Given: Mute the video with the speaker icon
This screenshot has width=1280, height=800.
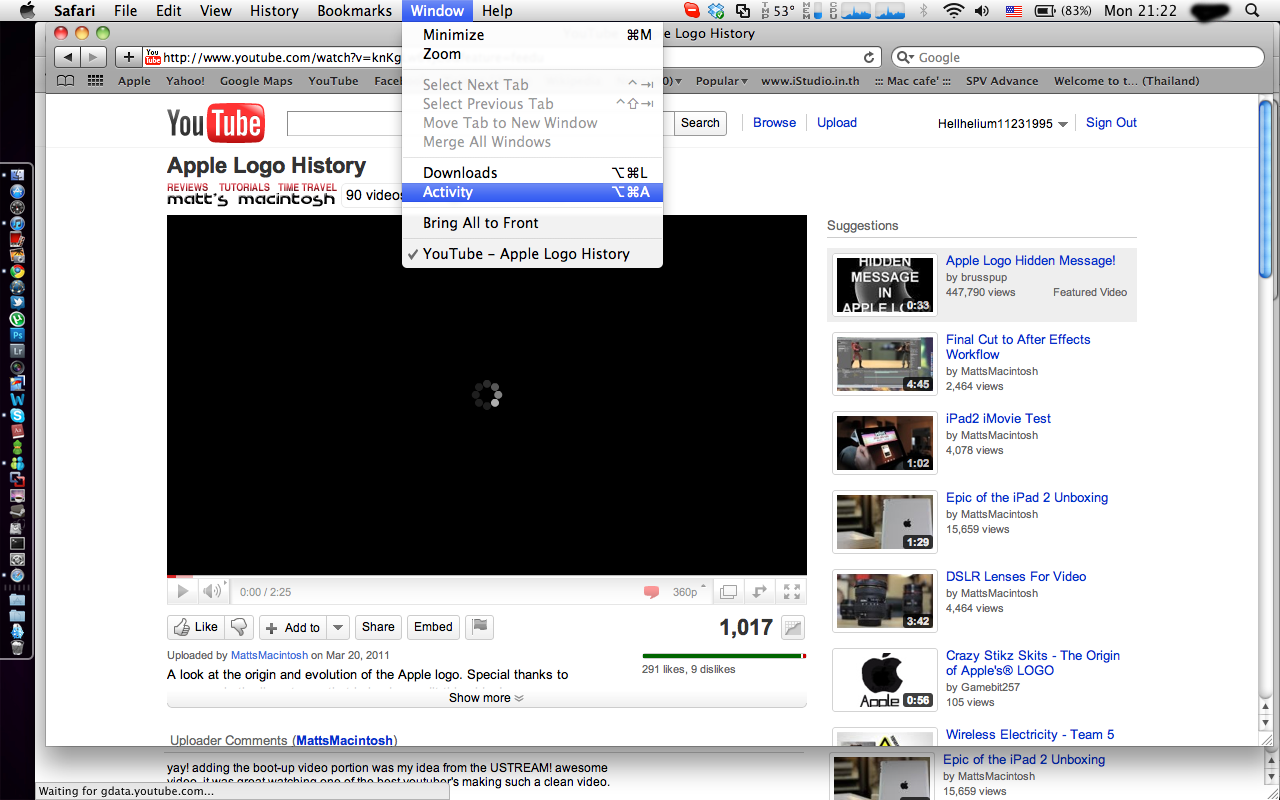Looking at the screenshot, I should click(x=212, y=592).
